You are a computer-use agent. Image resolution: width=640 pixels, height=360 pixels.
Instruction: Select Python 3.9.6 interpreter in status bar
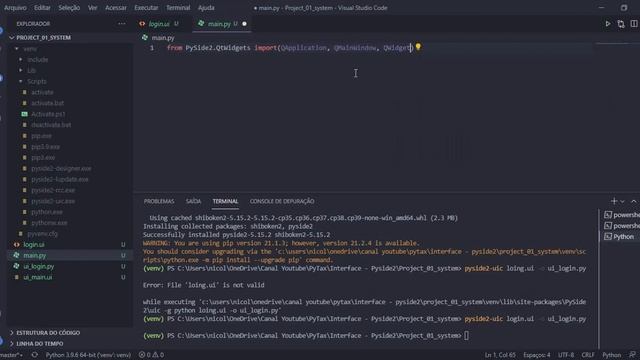click(x=88, y=355)
